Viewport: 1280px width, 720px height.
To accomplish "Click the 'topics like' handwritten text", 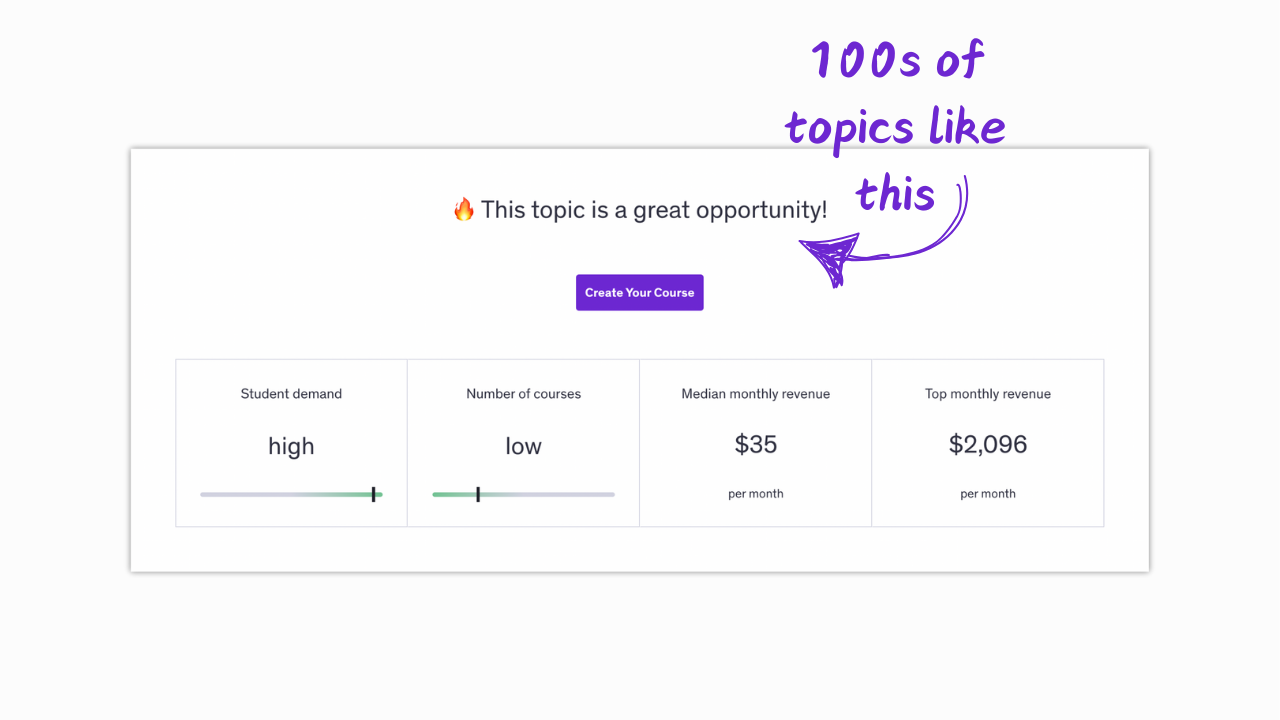I will click(895, 128).
